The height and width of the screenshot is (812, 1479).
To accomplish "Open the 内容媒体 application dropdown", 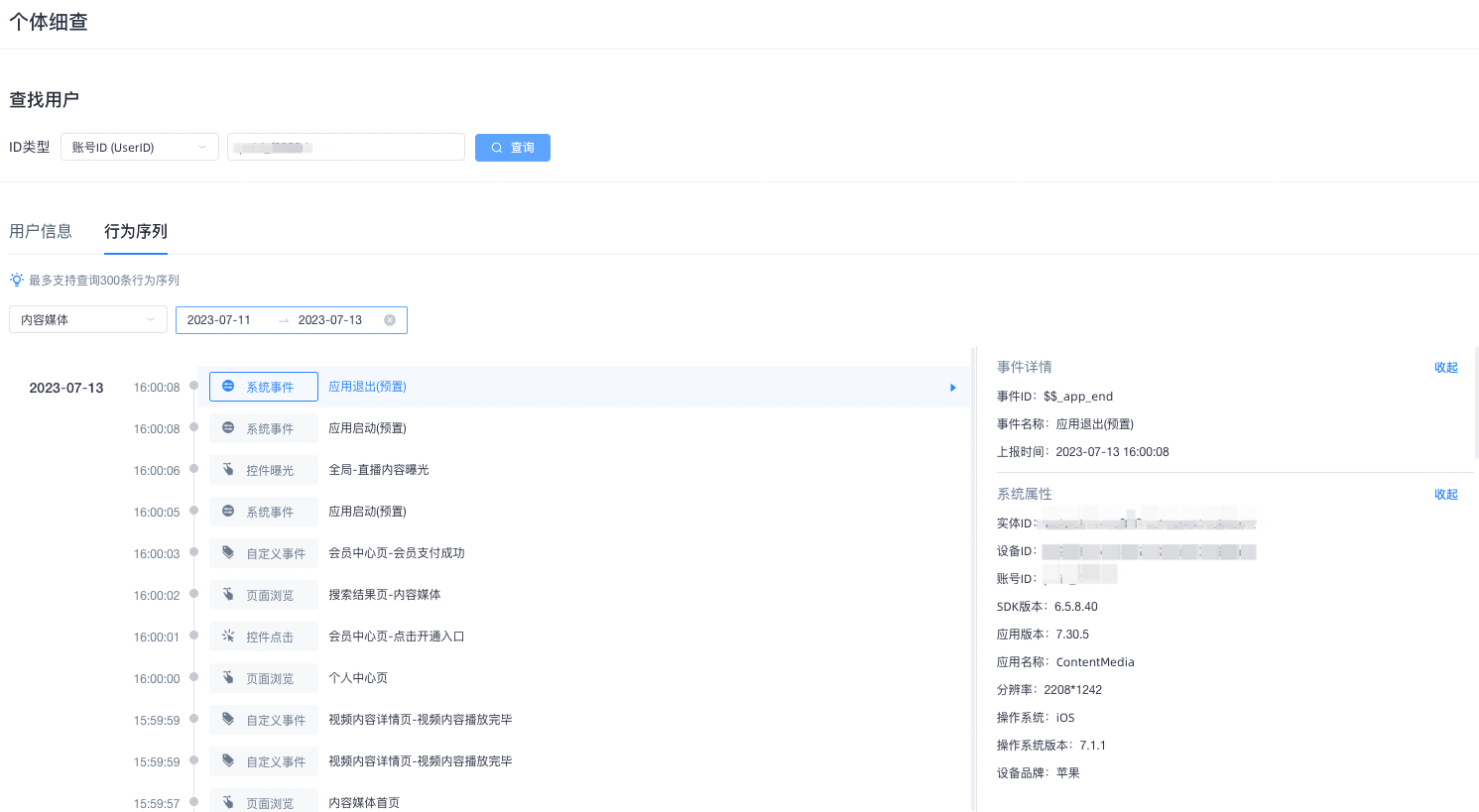I will 88,319.
